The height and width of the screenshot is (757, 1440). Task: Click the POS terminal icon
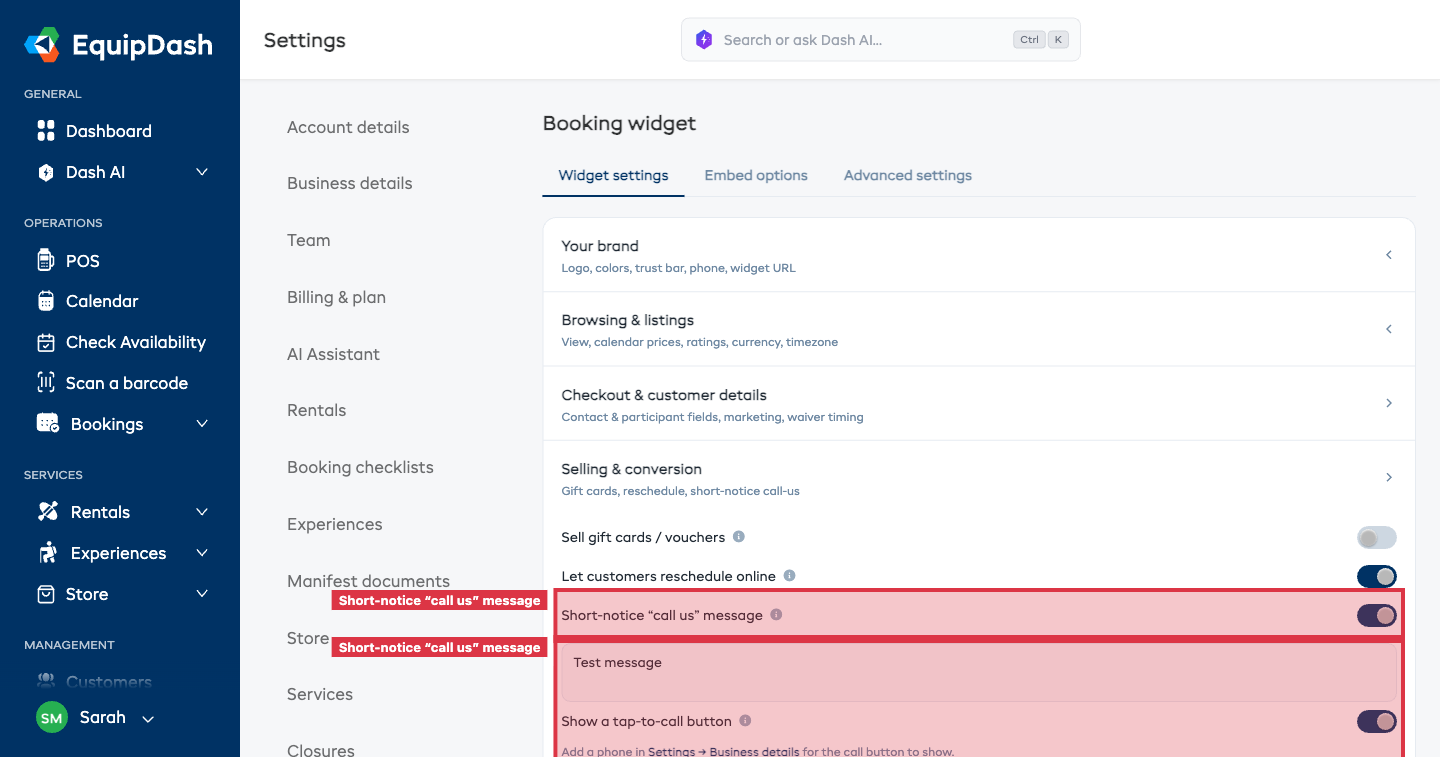tap(45, 261)
